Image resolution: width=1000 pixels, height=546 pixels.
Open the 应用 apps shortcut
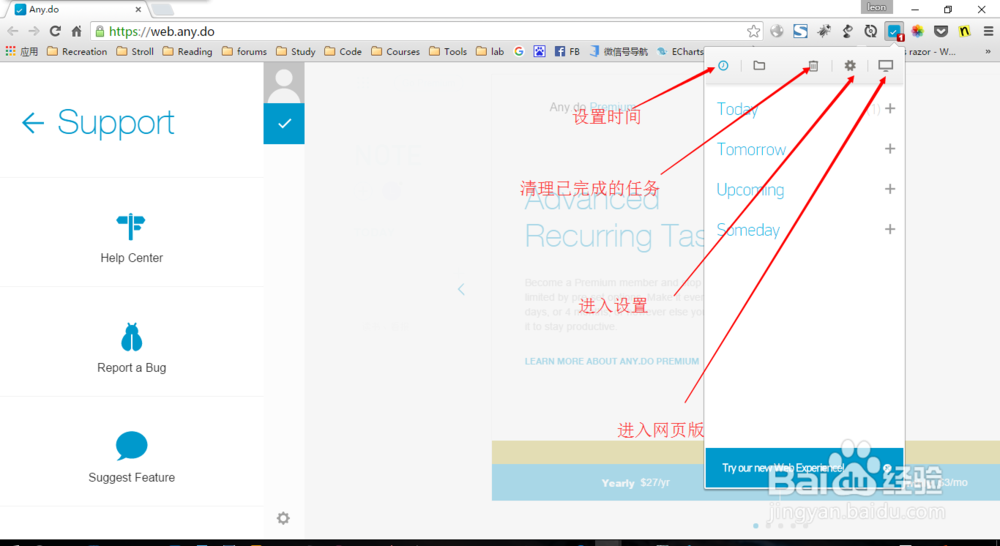[22, 52]
